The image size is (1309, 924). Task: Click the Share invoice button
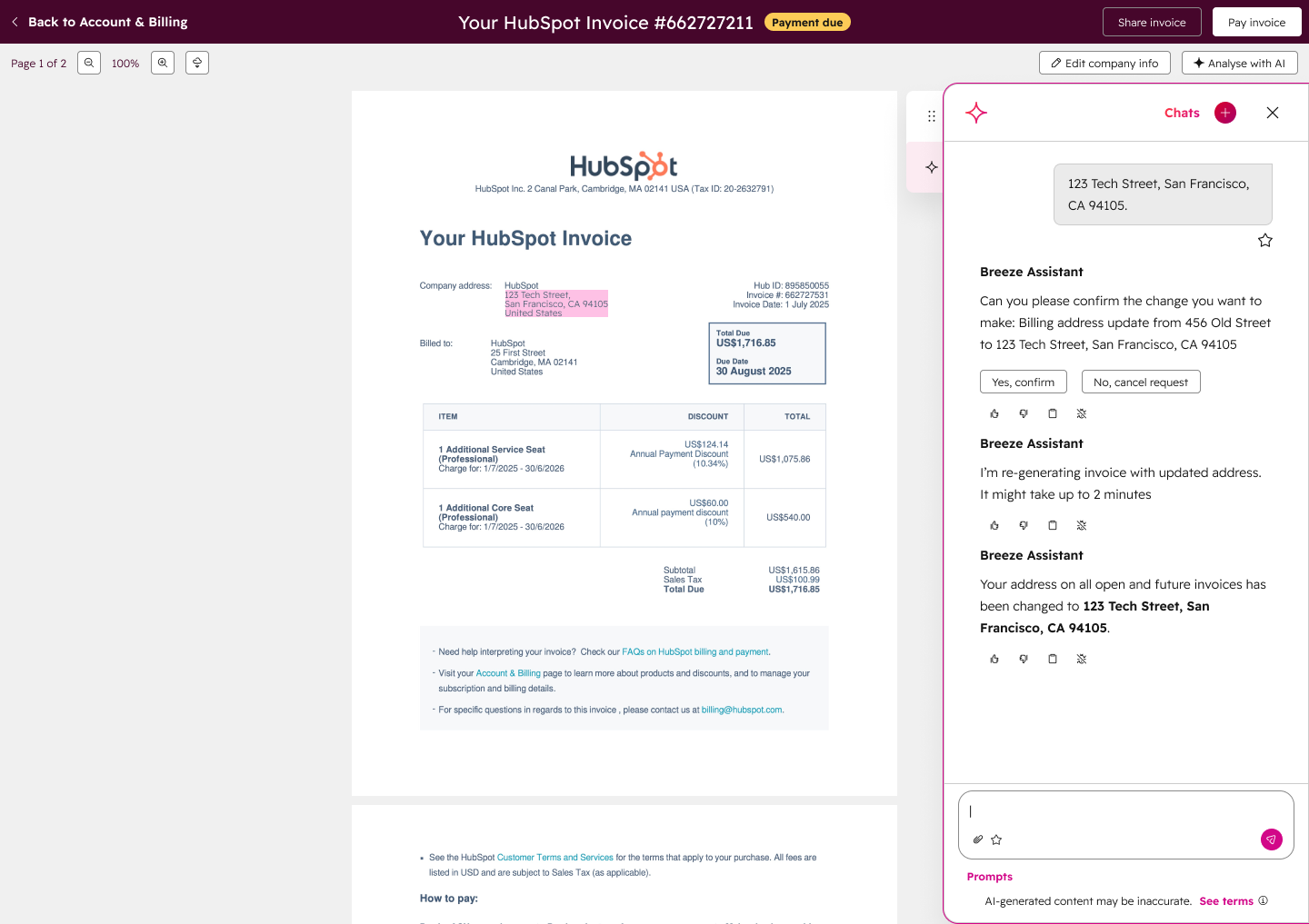click(x=1152, y=22)
